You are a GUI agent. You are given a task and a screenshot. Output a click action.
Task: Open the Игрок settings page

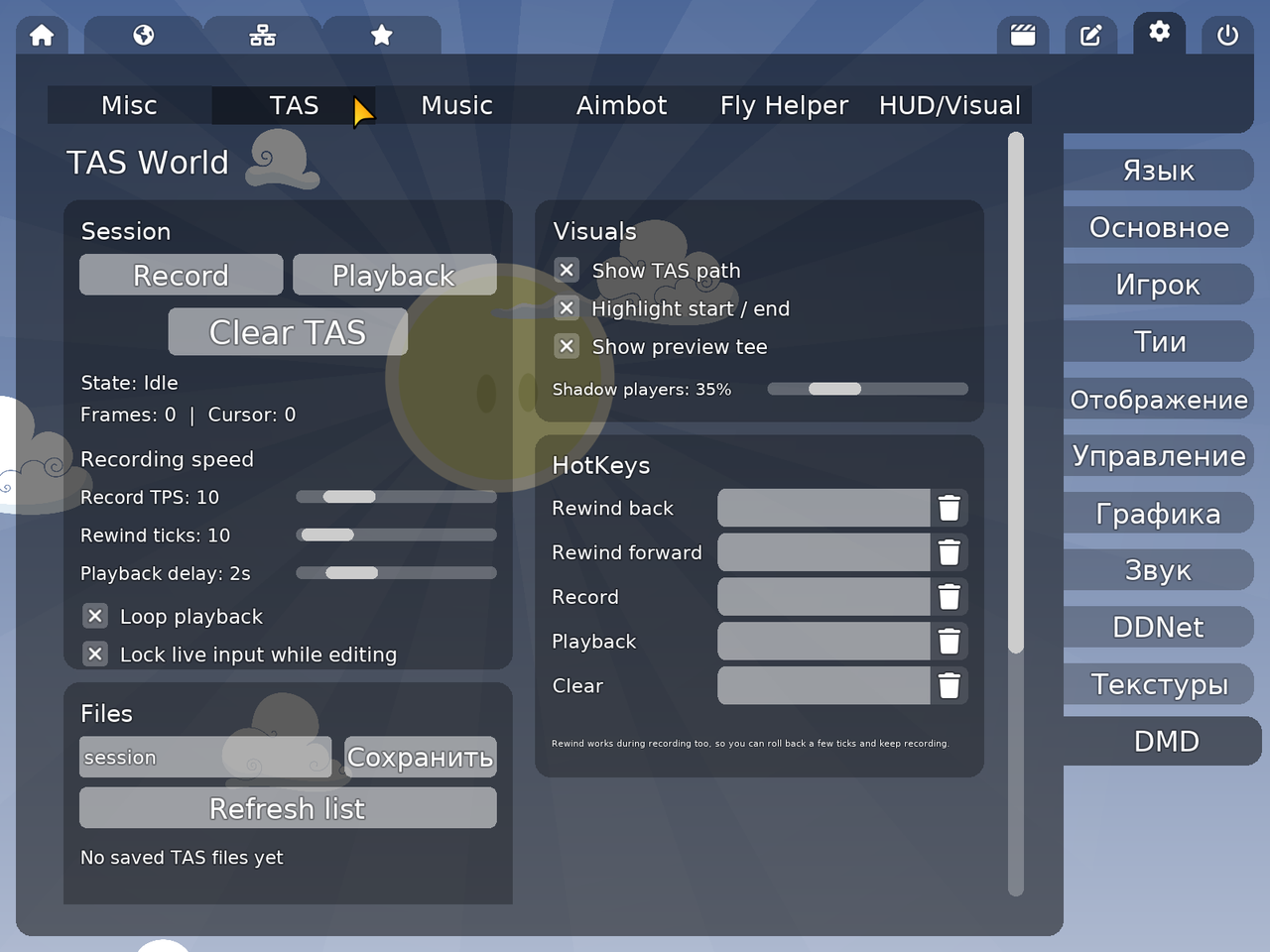coord(1159,285)
